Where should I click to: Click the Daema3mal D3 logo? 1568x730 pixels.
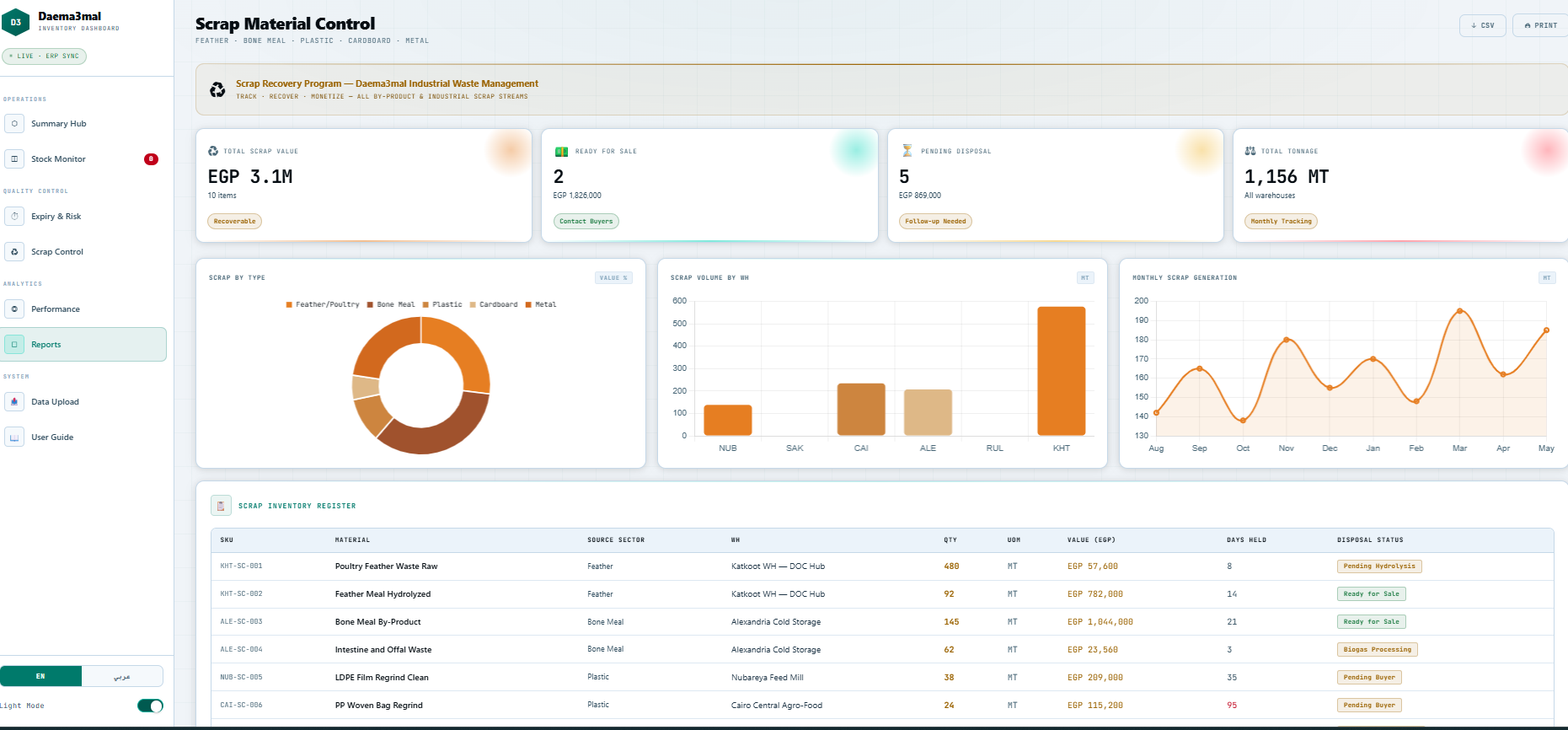[15, 22]
